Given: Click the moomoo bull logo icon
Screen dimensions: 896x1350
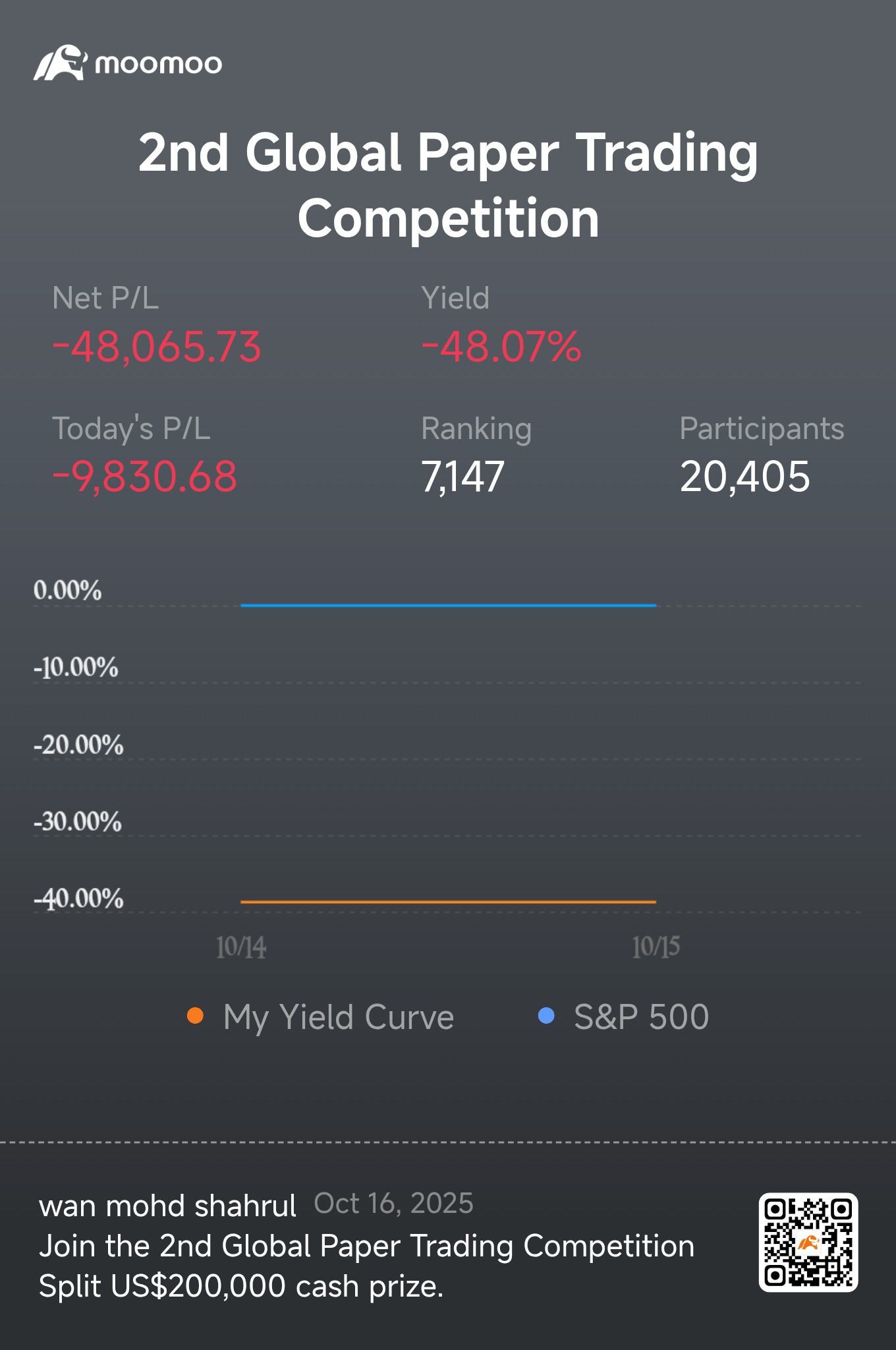Looking at the screenshot, I should click(x=59, y=63).
